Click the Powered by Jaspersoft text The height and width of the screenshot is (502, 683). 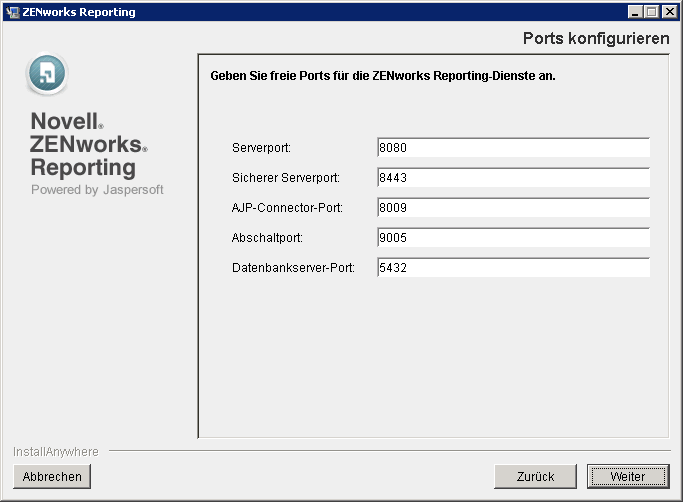(97, 189)
